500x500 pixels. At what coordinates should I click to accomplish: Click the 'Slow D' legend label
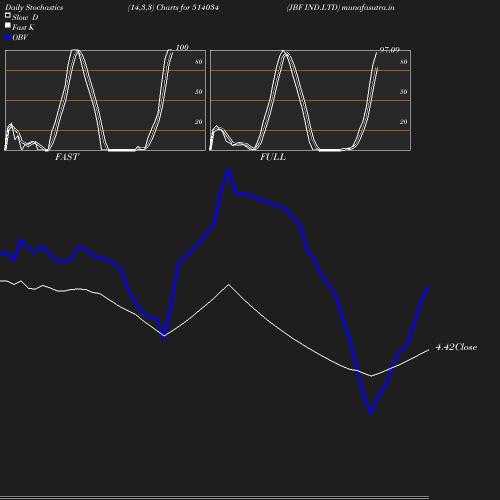[25, 17]
